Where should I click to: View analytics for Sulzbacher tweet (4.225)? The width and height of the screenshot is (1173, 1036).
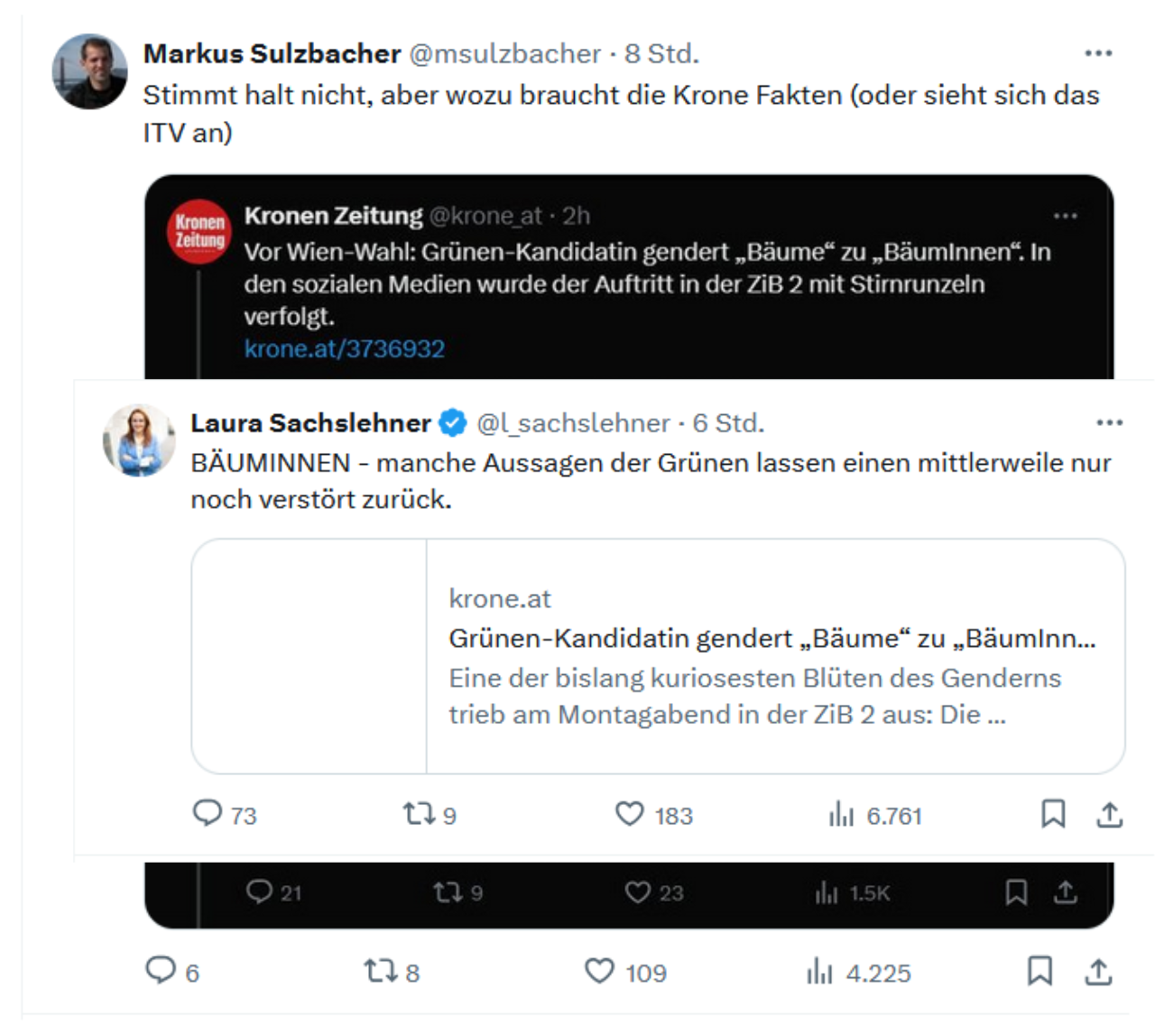point(819,971)
